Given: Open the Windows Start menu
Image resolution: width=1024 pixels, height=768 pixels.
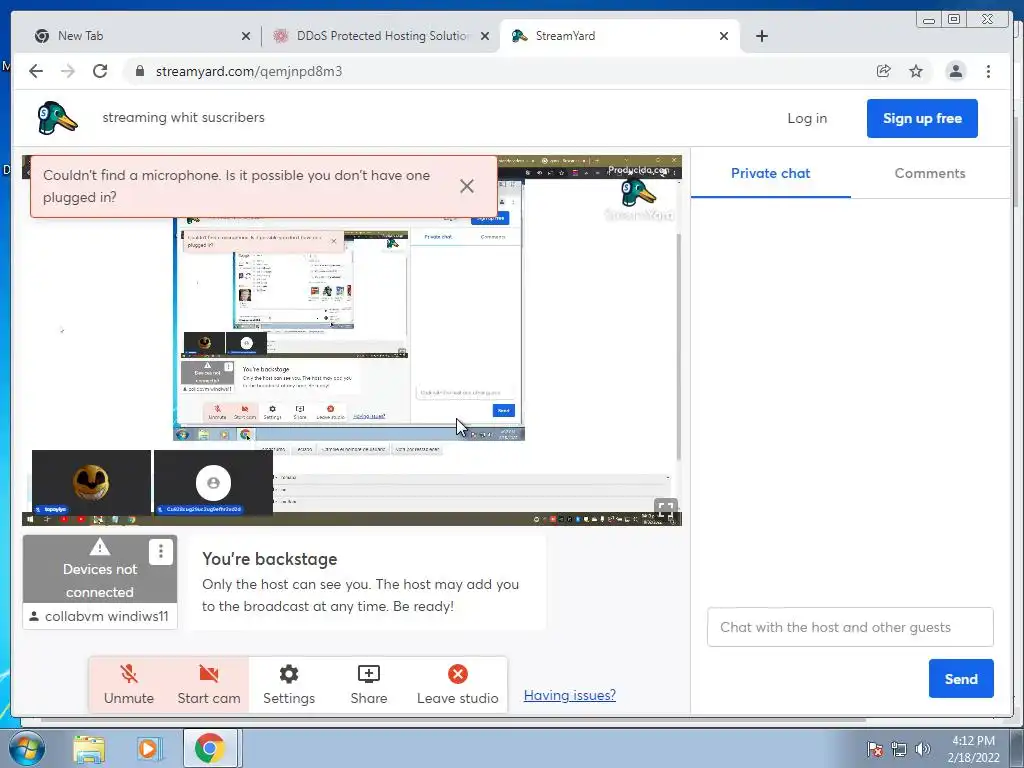Looking at the screenshot, I should pos(25,748).
